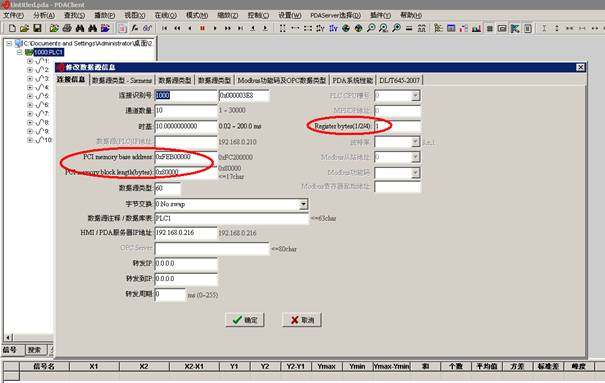Click the red X Cancel button
Screen dimensions: 605x383
302,320
